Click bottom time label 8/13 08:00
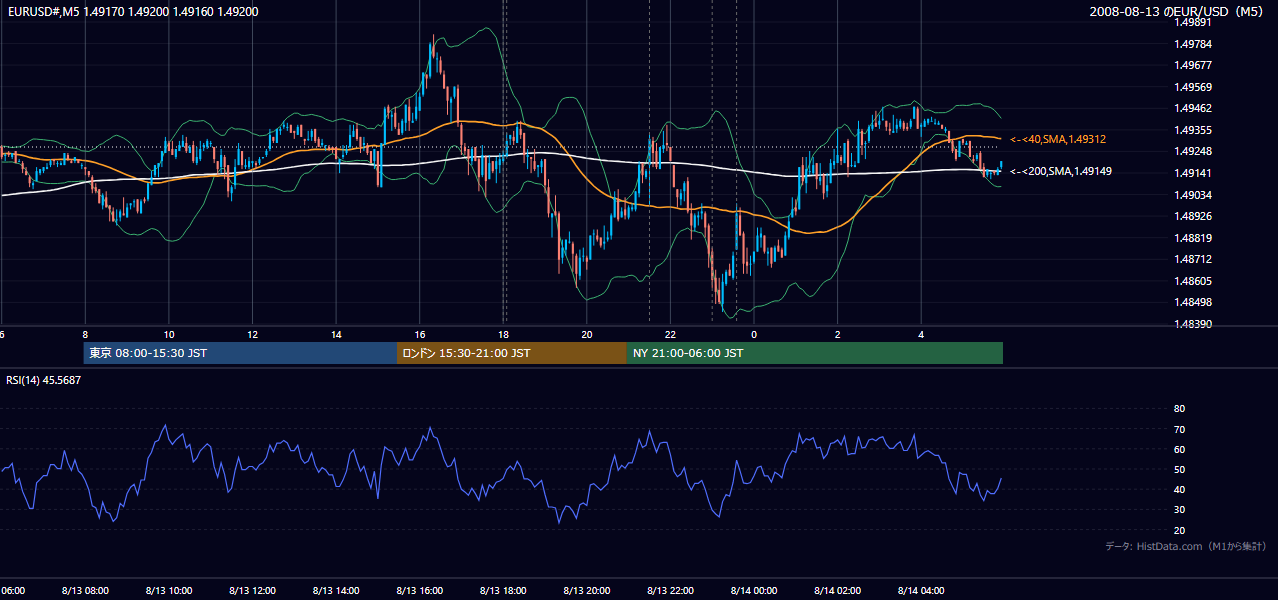Viewport: 1278px width, 600px height. [85, 590]
